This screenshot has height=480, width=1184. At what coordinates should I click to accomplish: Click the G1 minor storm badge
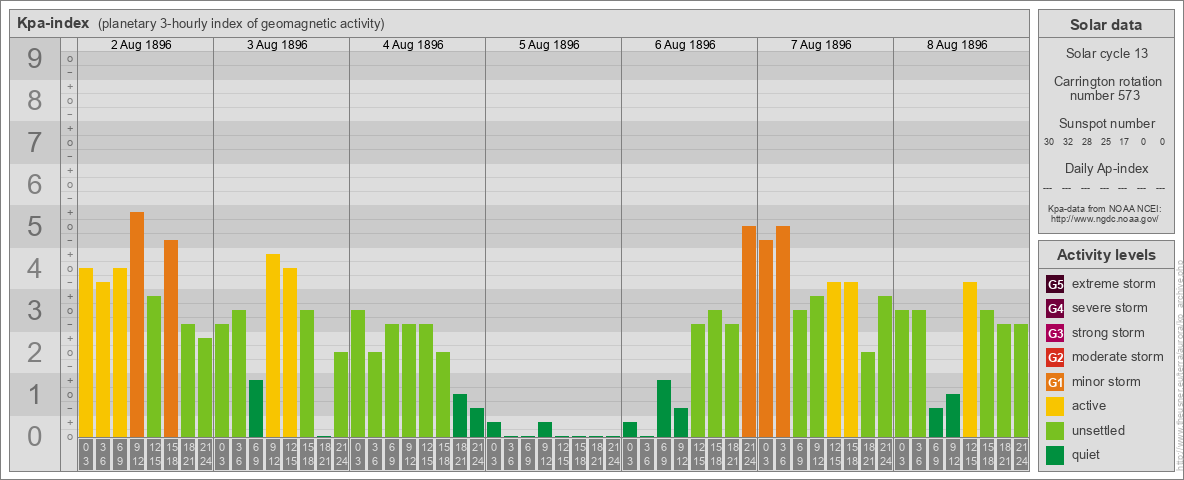1055,382
